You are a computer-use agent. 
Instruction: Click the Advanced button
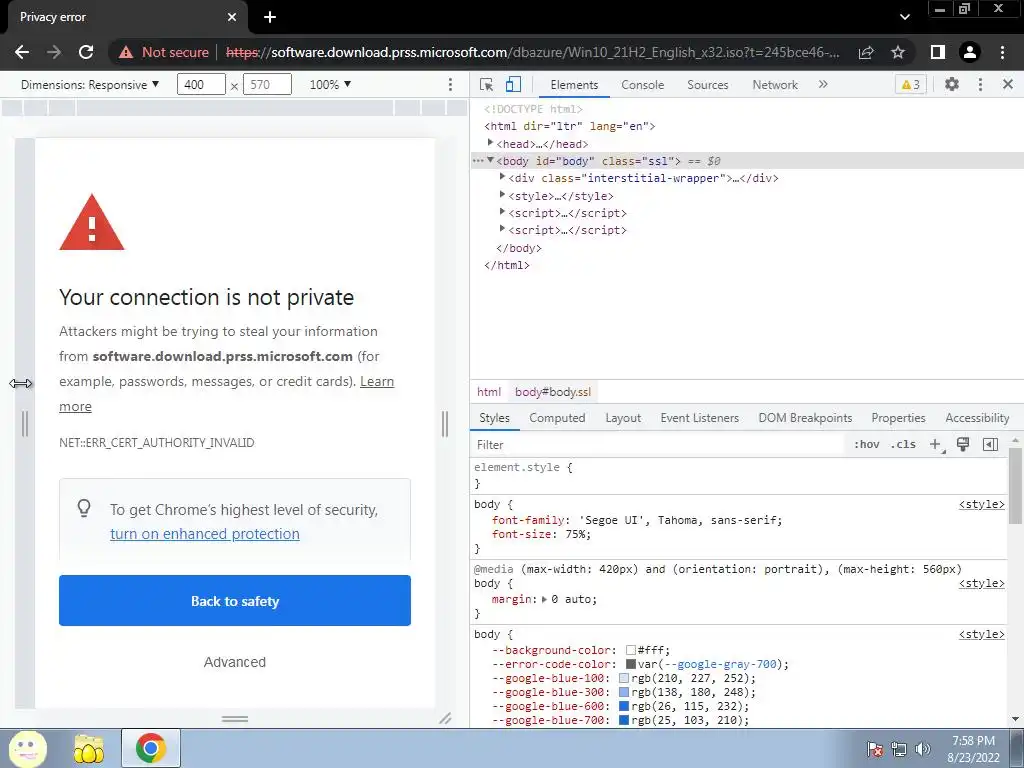234,662
